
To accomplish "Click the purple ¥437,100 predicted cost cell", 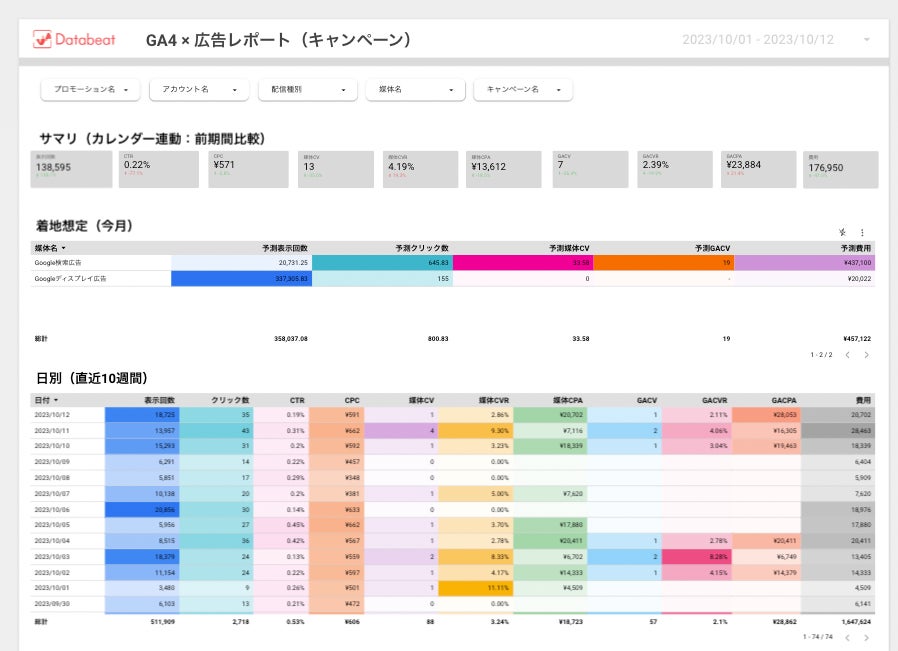I will click(805, 263).
